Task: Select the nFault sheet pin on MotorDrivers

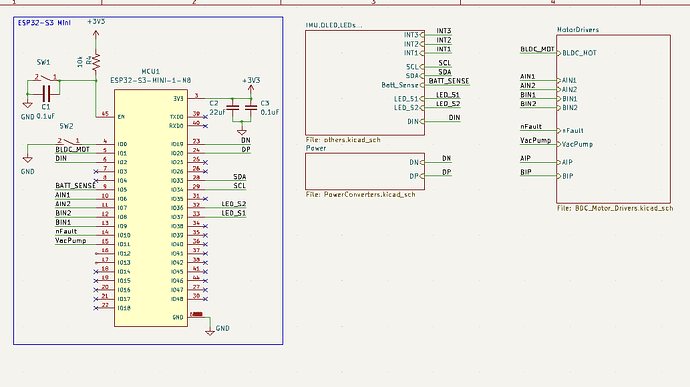Action: [573, 131]
